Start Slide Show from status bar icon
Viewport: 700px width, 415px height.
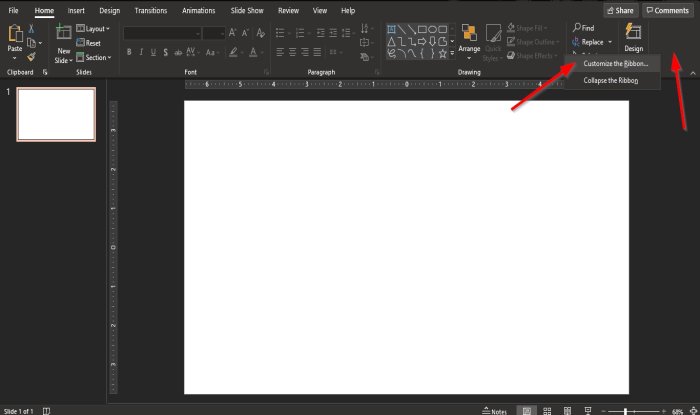click(x=590, y=410)
